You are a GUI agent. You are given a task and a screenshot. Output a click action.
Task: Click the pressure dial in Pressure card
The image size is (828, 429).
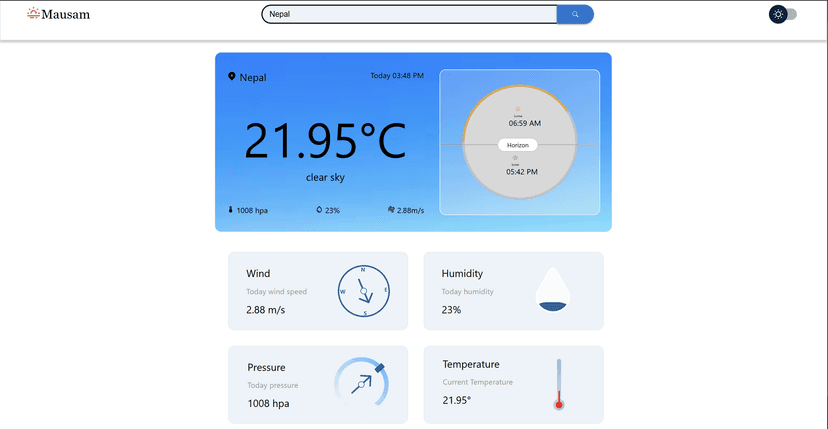click(362, 384)
